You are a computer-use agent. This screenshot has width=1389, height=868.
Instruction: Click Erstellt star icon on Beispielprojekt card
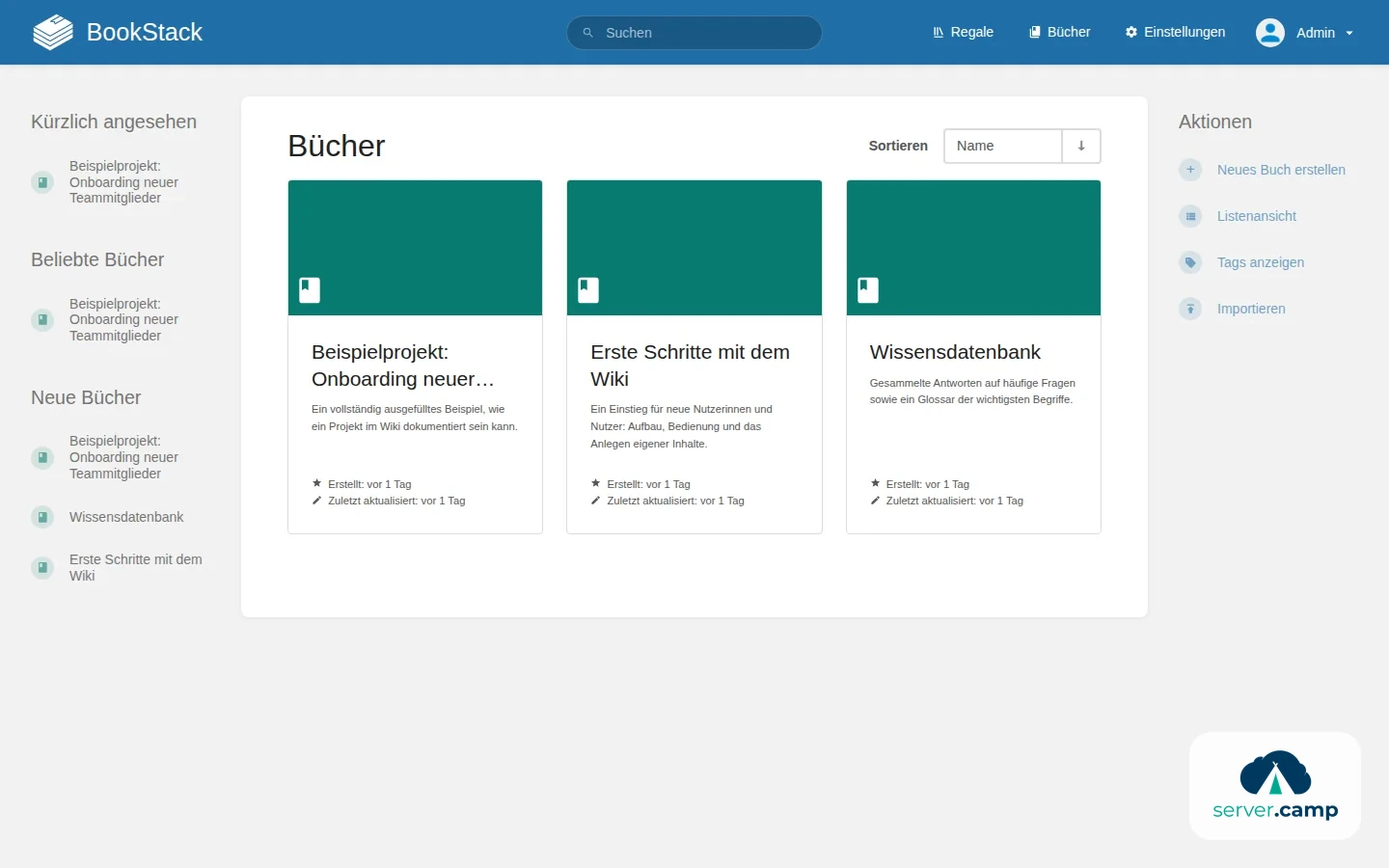[x=316, y=483]
